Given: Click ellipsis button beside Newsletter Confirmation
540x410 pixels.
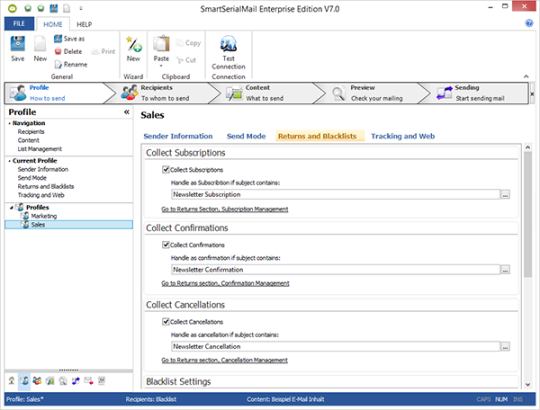Looking at the screenshot, I should (505, 270).
